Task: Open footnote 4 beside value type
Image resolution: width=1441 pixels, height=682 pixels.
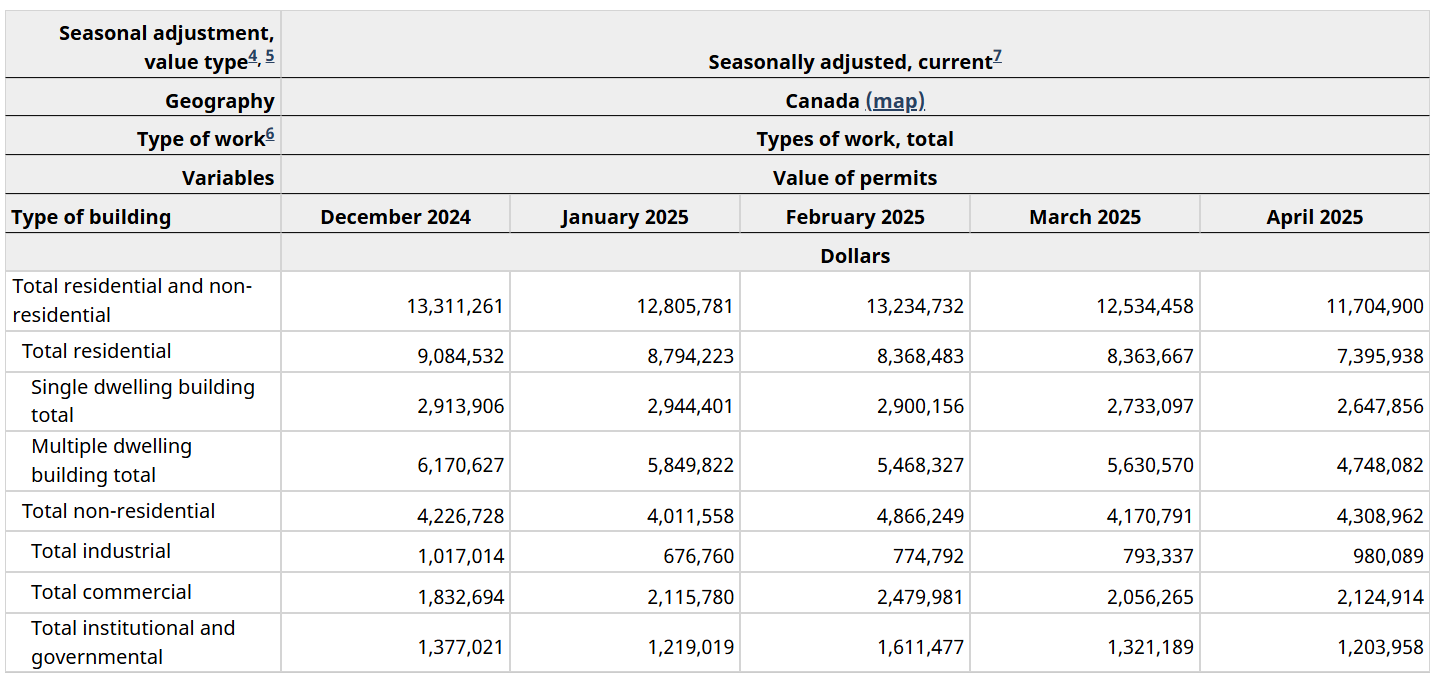Action: (253, 58)
